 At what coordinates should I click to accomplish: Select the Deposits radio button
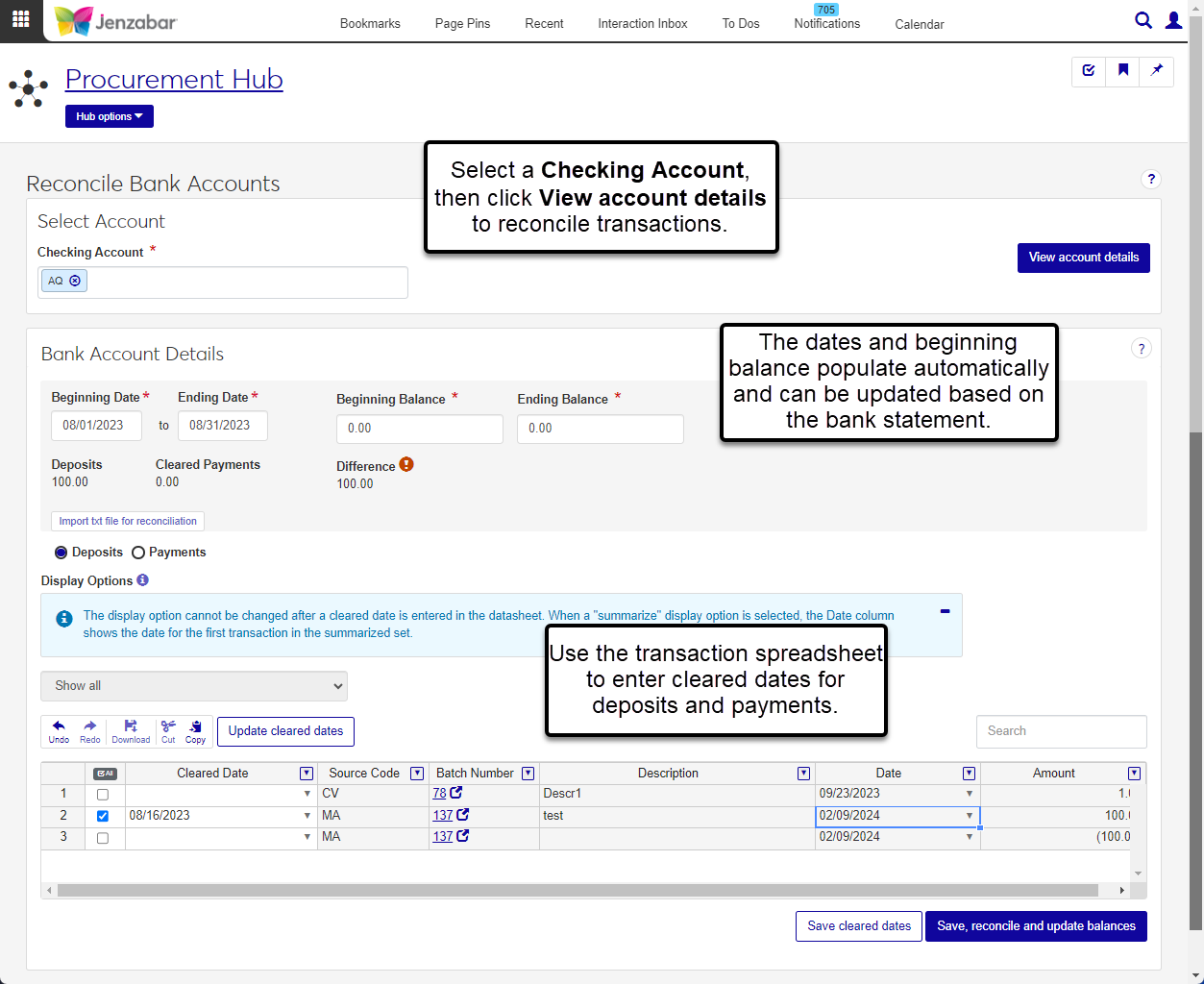(61, 553)
